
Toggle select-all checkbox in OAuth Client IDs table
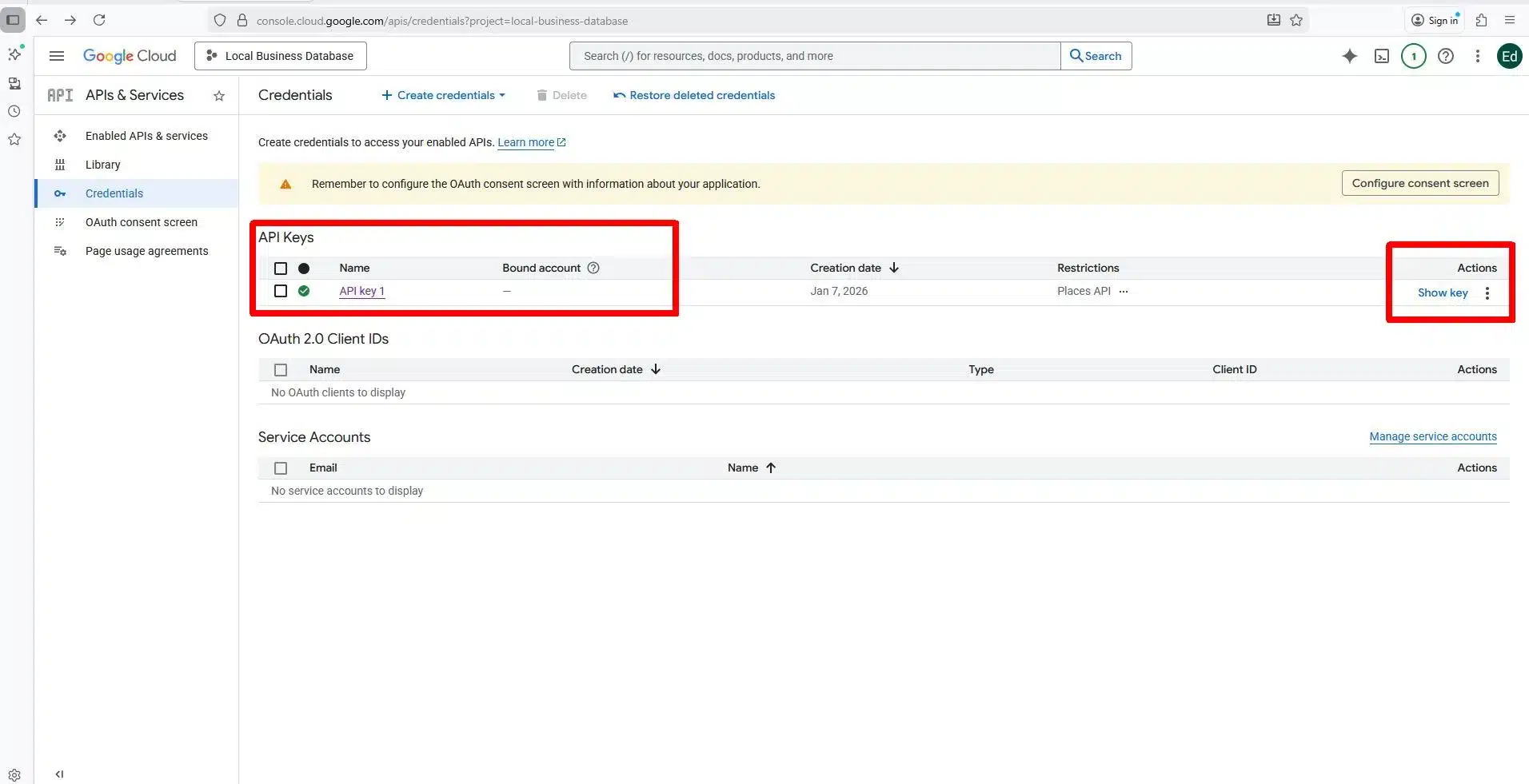[x=281, y=369]
